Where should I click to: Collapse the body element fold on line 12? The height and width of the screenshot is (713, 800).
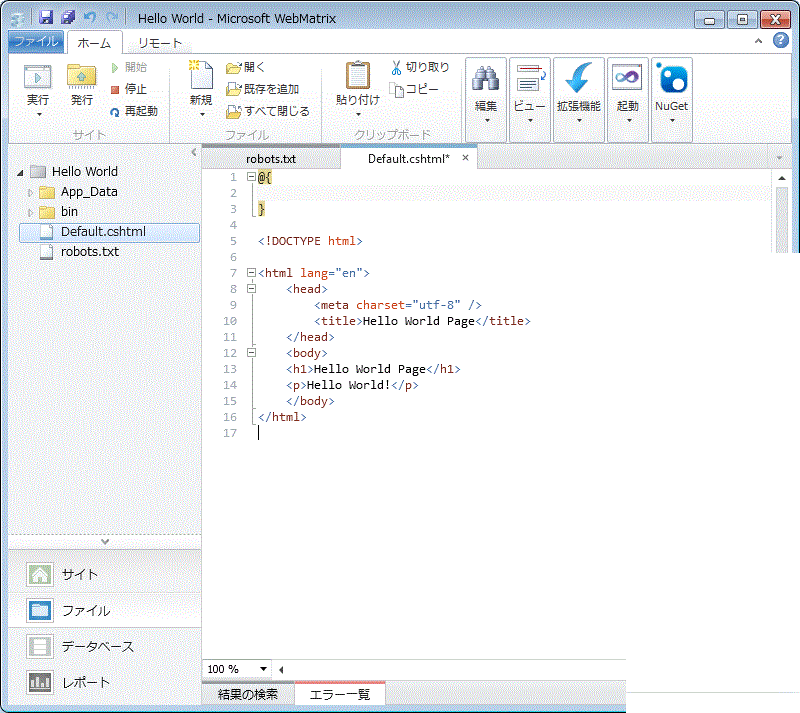point(251,352)
